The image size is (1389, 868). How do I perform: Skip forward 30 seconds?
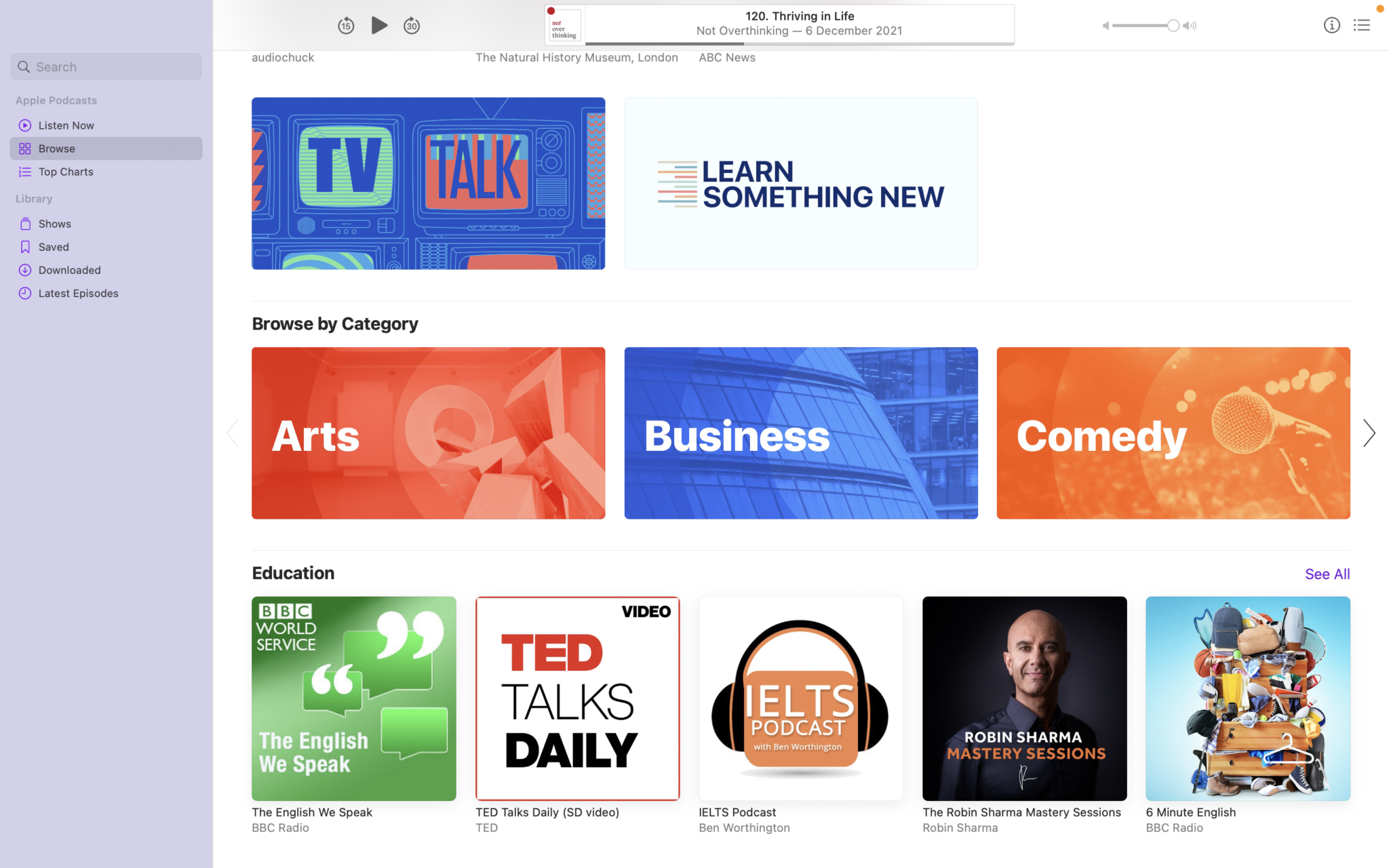tap(412, 26)
